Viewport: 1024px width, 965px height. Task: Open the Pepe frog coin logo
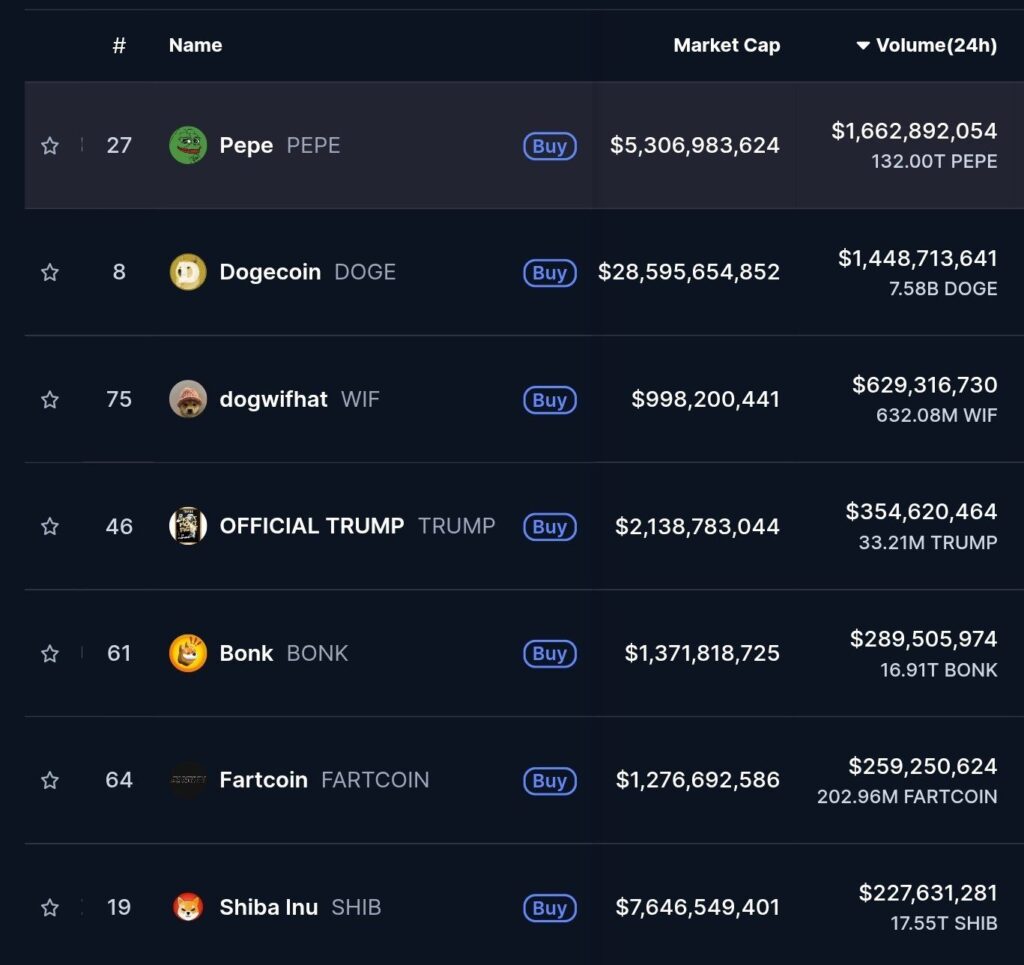click(x=188, y=145)
